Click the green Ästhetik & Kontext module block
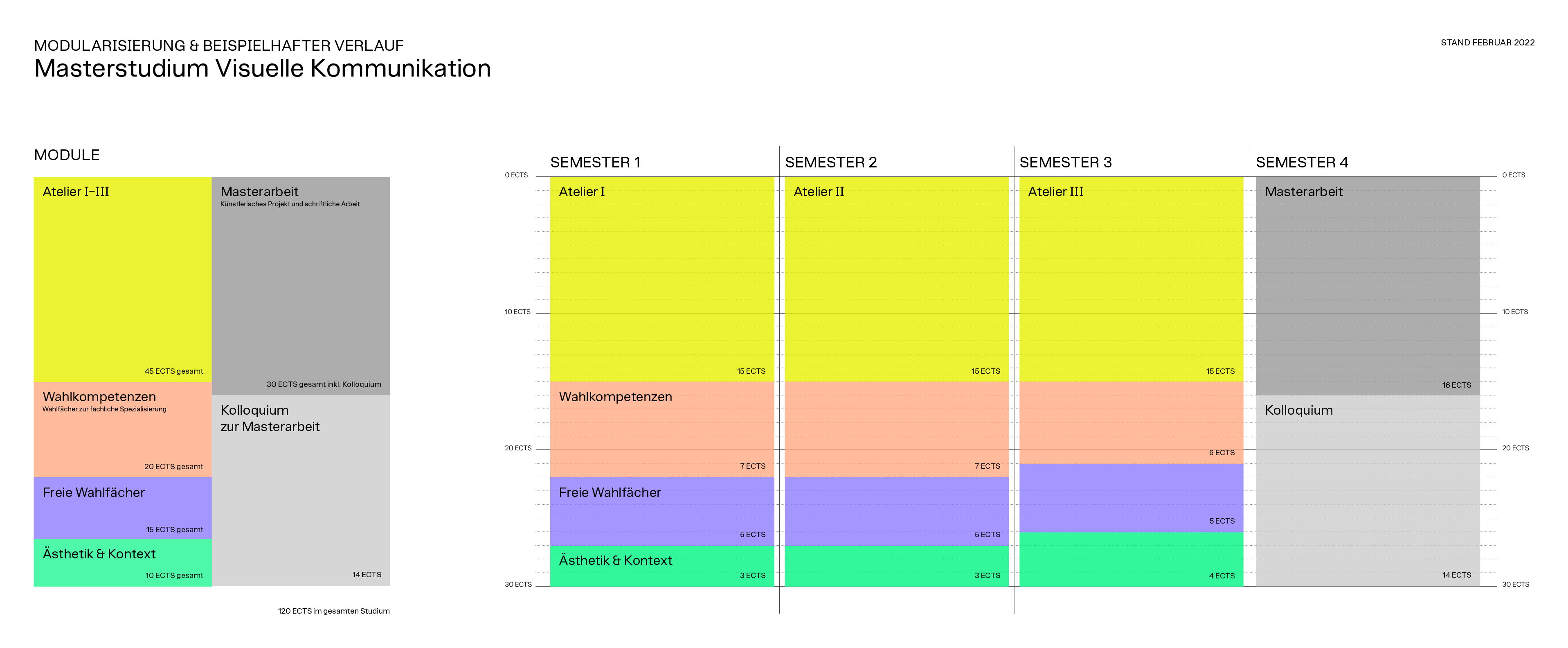The height and width of the screenshot is (648, 1568). 122,563
